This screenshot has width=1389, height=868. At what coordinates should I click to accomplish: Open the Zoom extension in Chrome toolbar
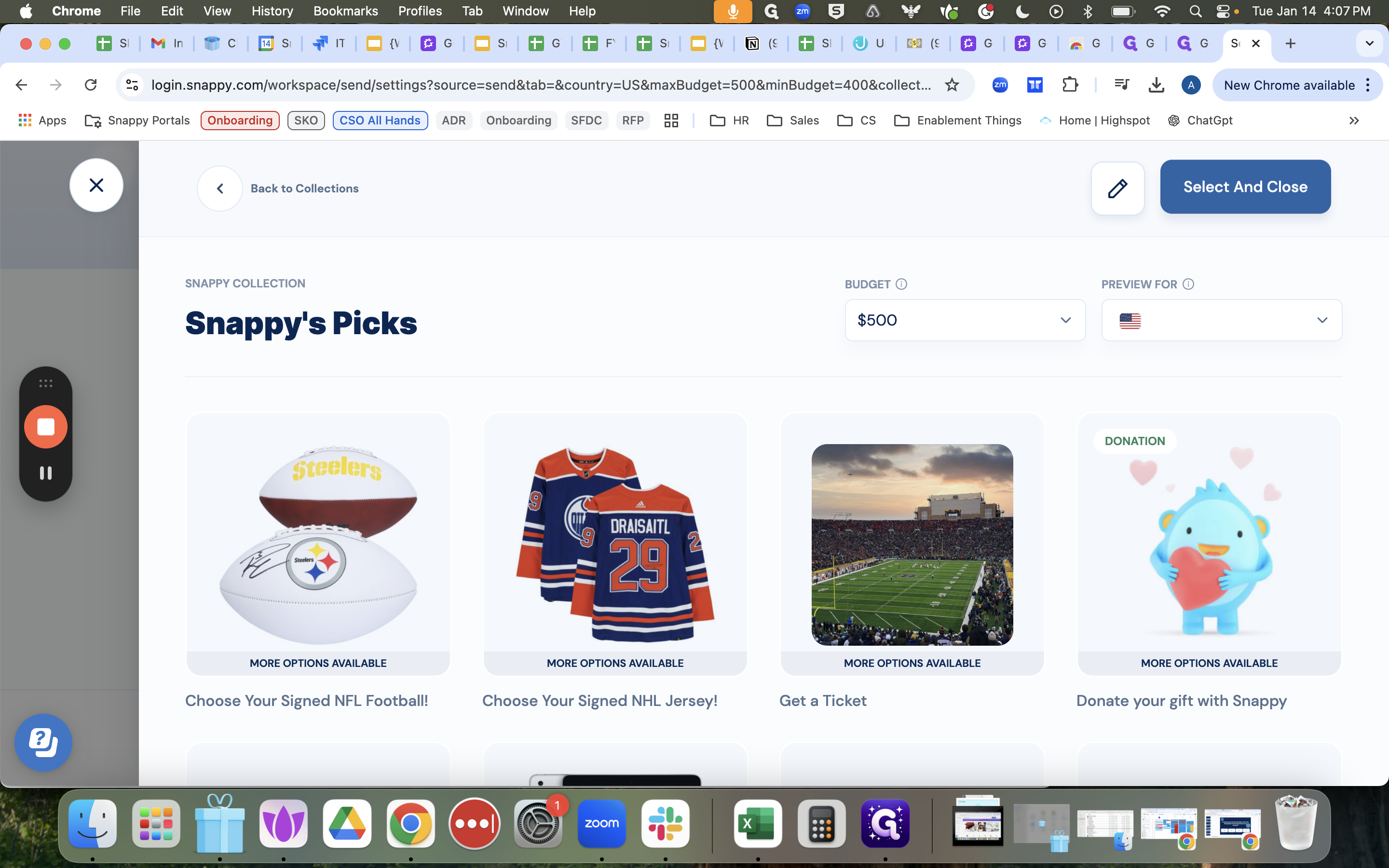tap(1000, 85)
